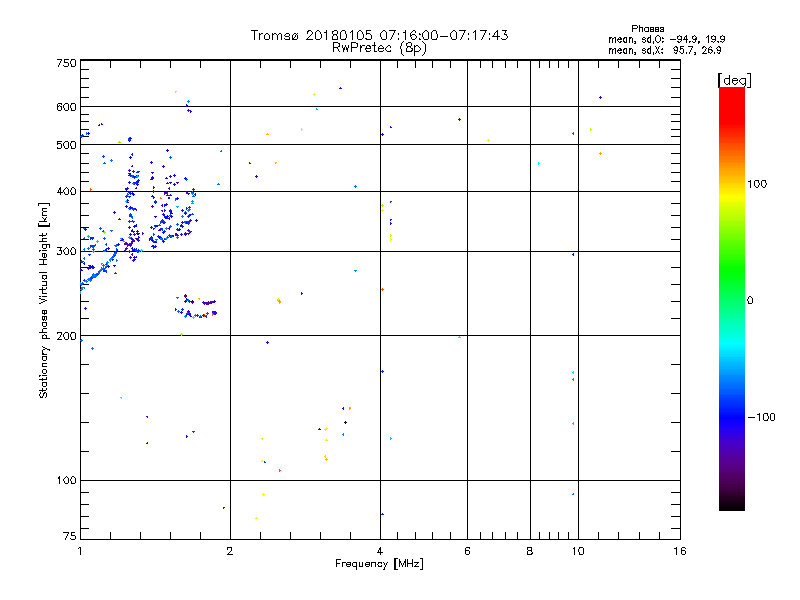Click the '0' colorbar tick label
The width and height of the screenshot is (800, 600).
(750, 301)
